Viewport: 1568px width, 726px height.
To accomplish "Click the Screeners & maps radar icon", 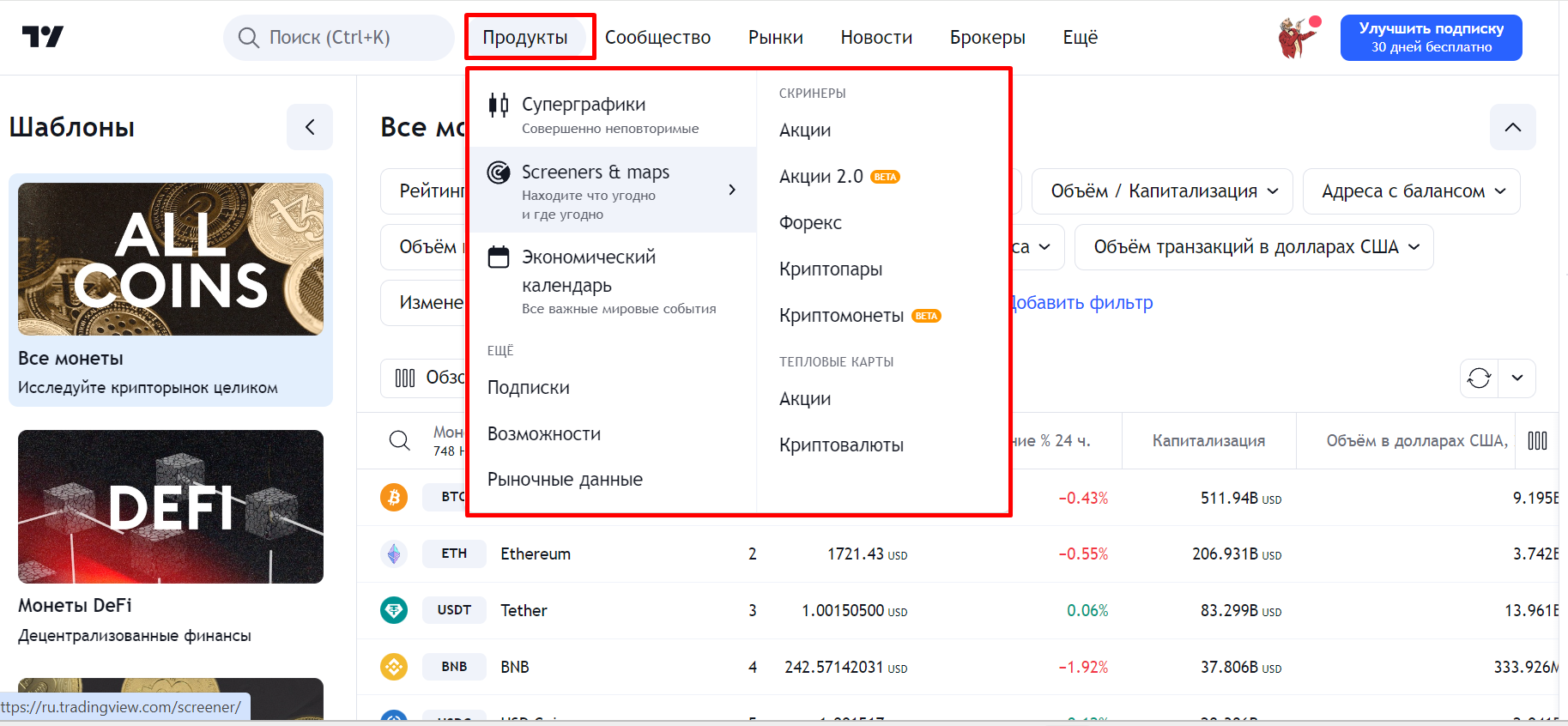I will [499, 172].
